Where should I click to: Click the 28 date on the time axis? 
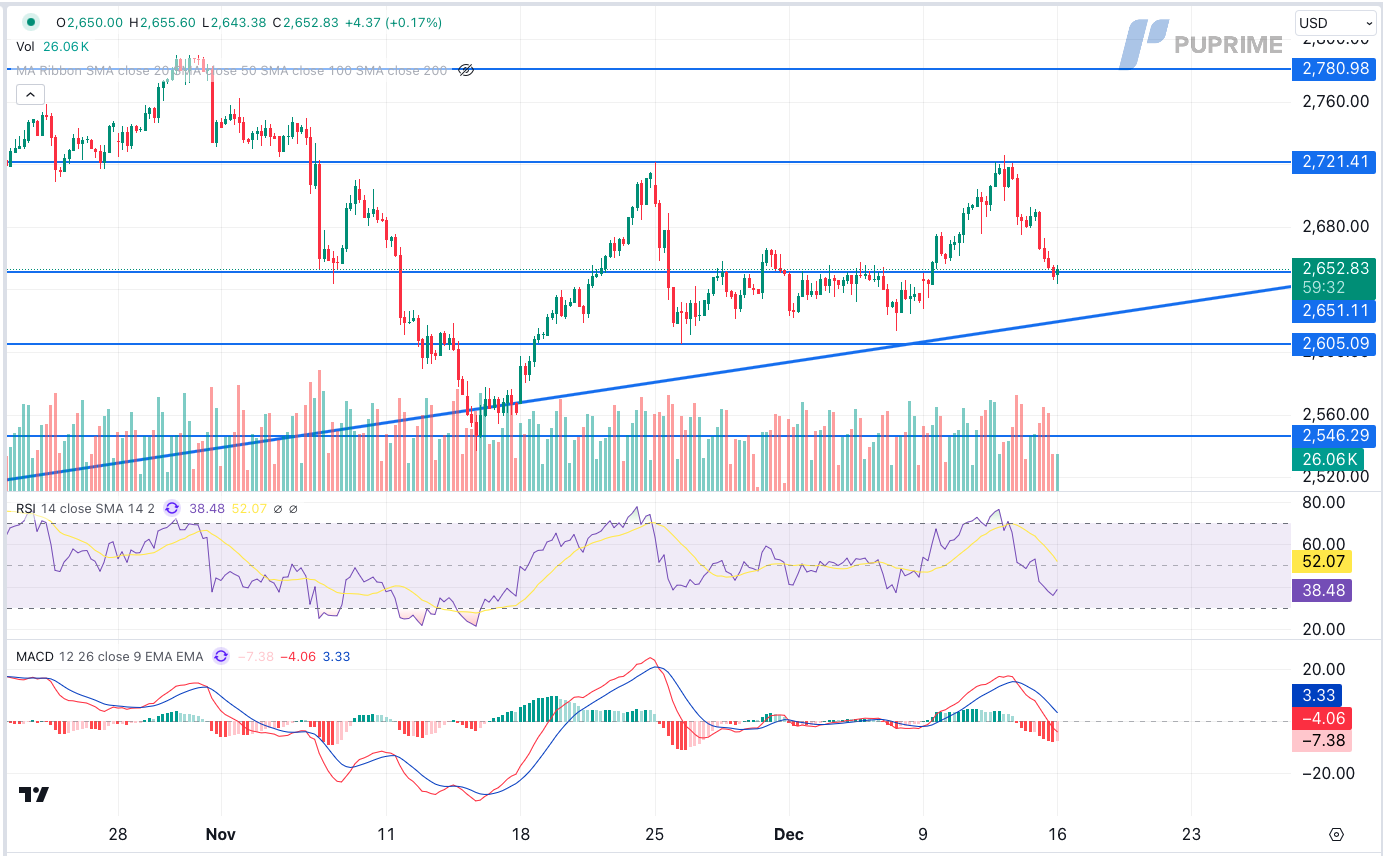119,834
